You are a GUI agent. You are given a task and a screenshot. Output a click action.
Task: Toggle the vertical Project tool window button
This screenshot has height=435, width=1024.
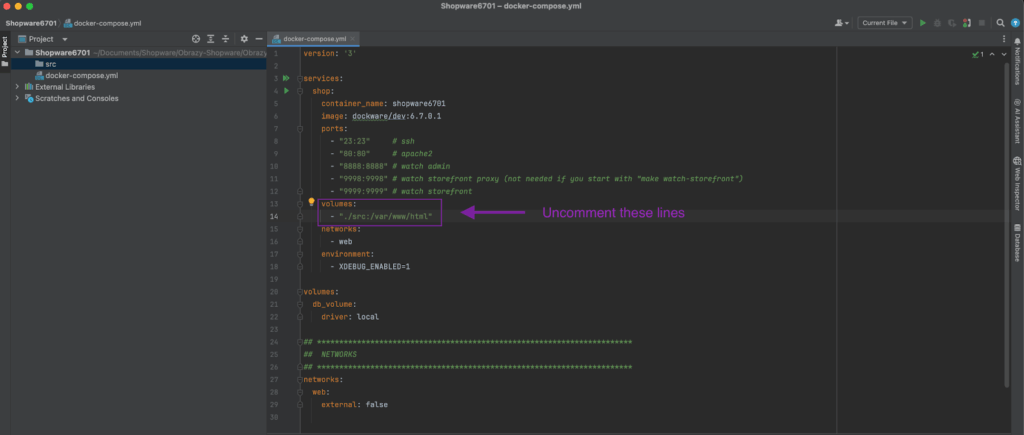pyautogui.click(x=5, y=50)
